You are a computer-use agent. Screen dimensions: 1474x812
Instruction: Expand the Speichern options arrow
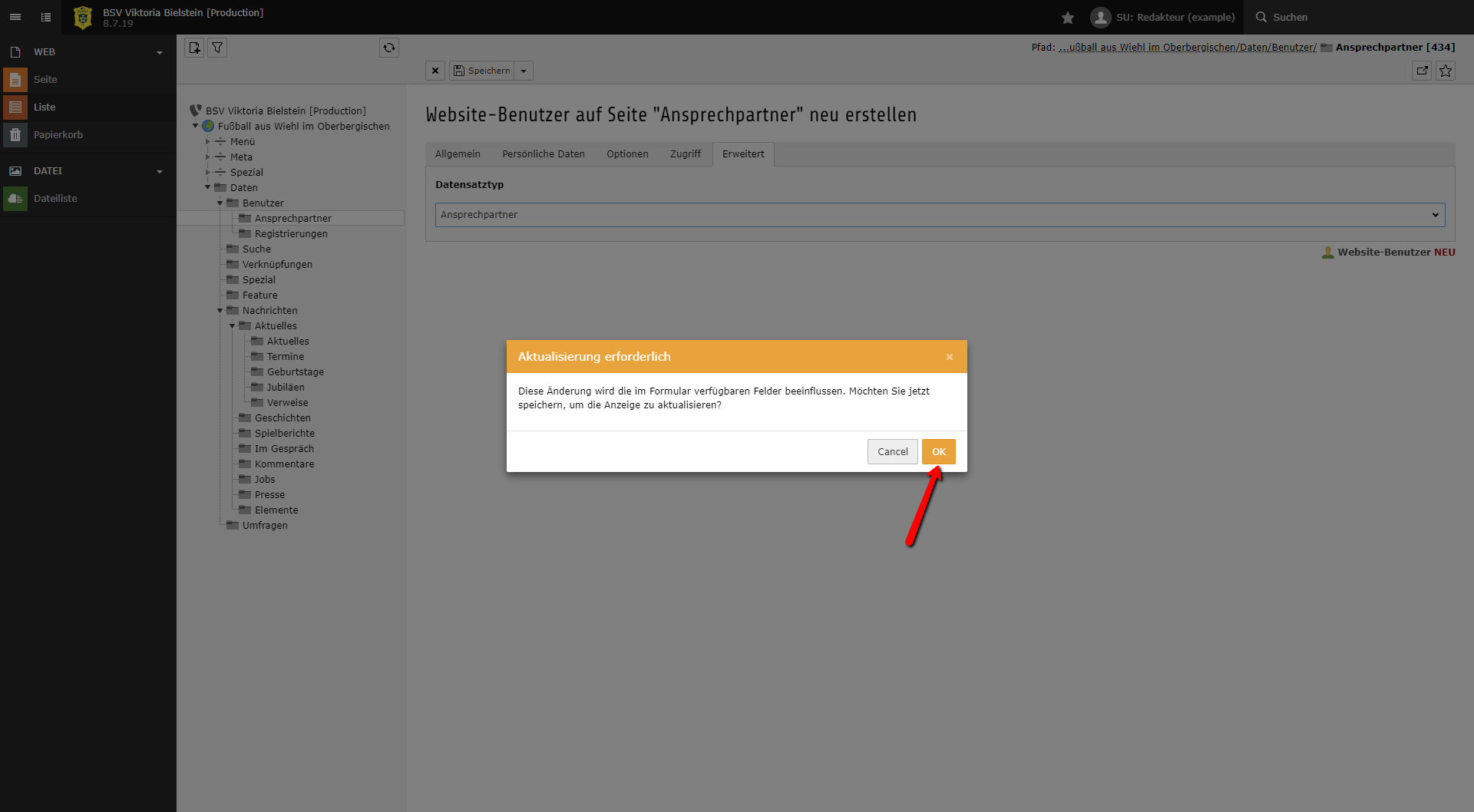[524, 71]
